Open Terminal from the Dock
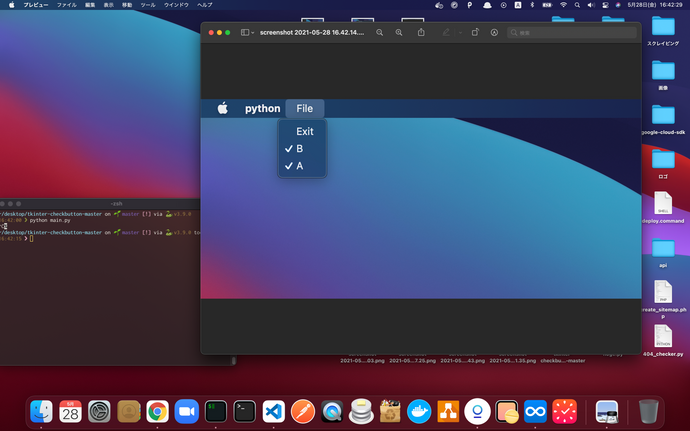 pos(245,412)
